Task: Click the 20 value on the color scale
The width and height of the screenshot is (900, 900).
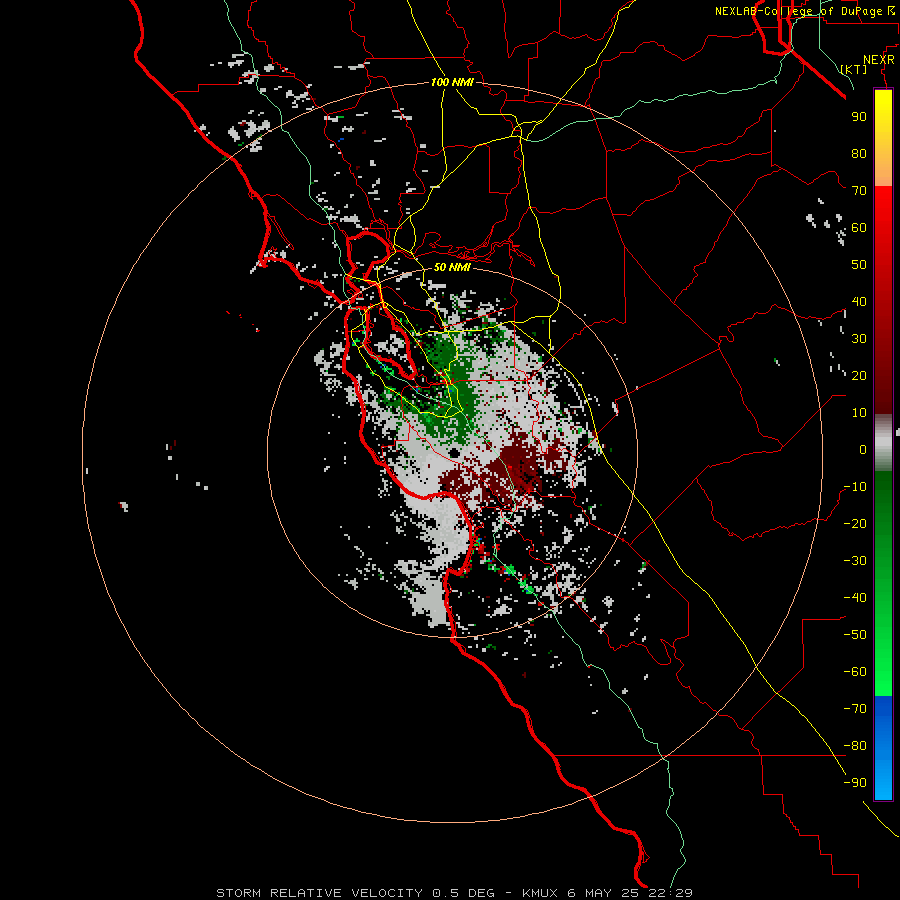Action: [859, 375]
